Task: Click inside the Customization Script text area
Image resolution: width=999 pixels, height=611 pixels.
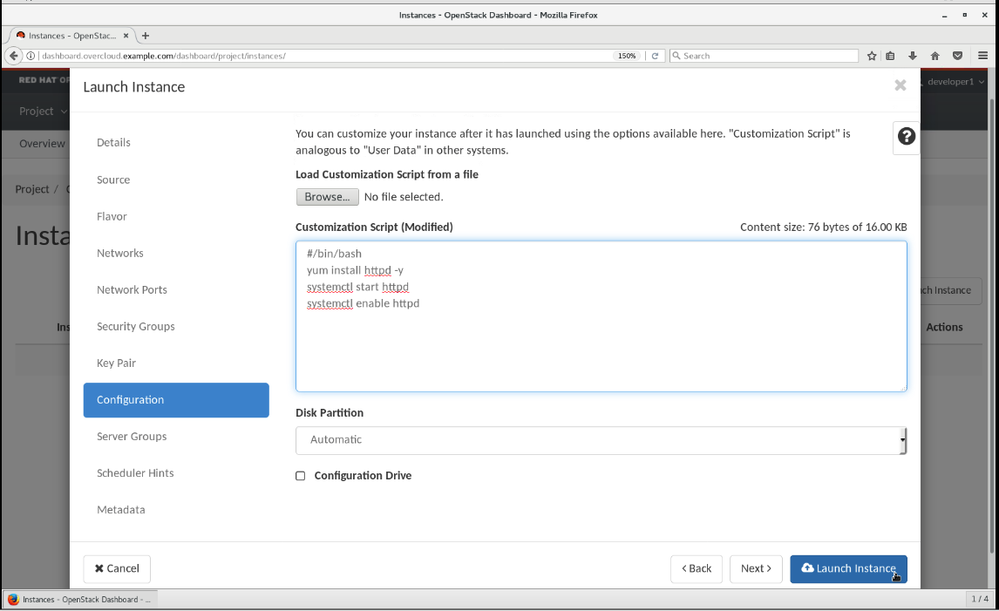Action: coord(600,340)
